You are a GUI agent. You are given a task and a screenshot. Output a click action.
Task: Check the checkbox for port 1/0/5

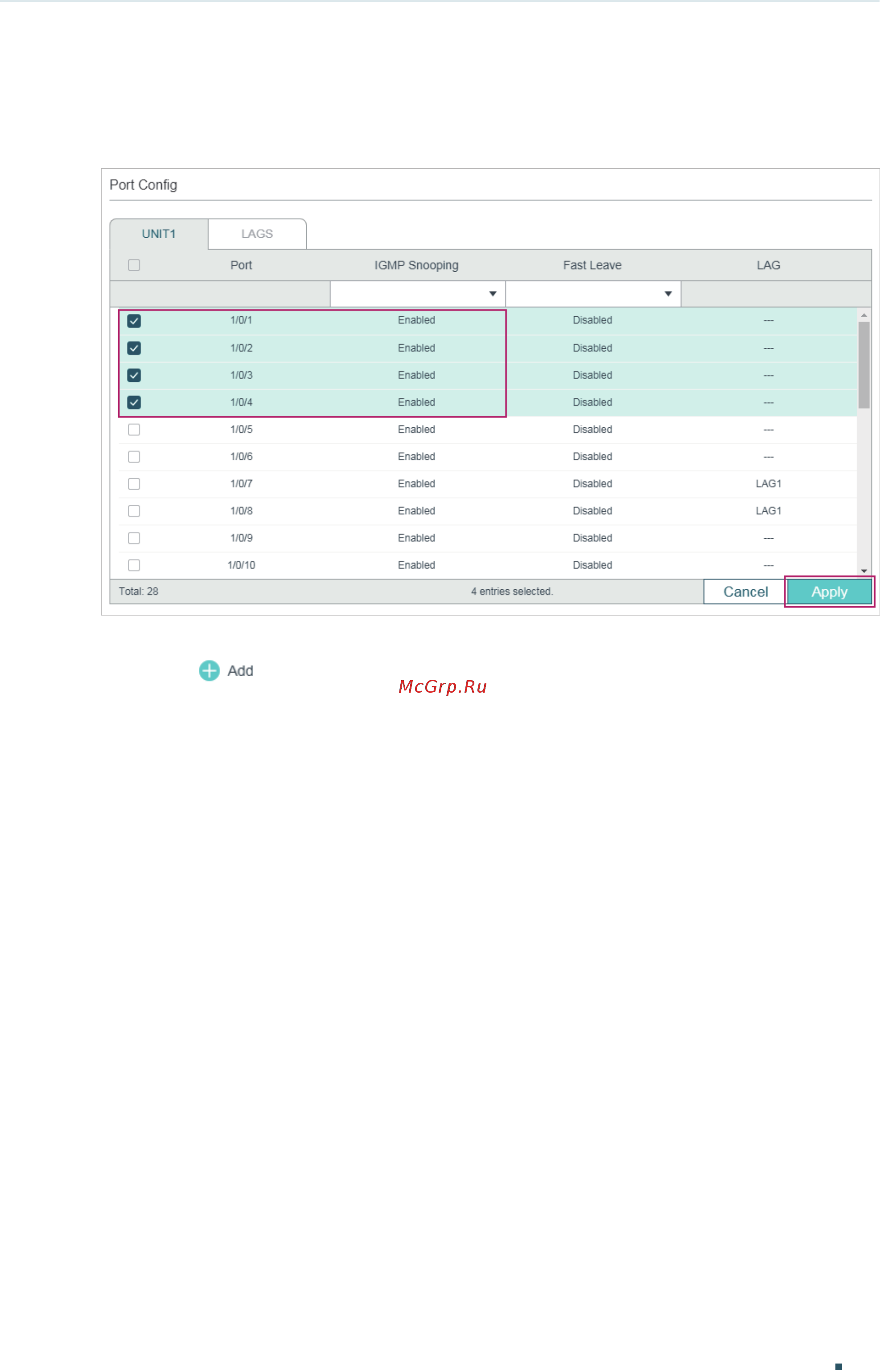point(134,430)
